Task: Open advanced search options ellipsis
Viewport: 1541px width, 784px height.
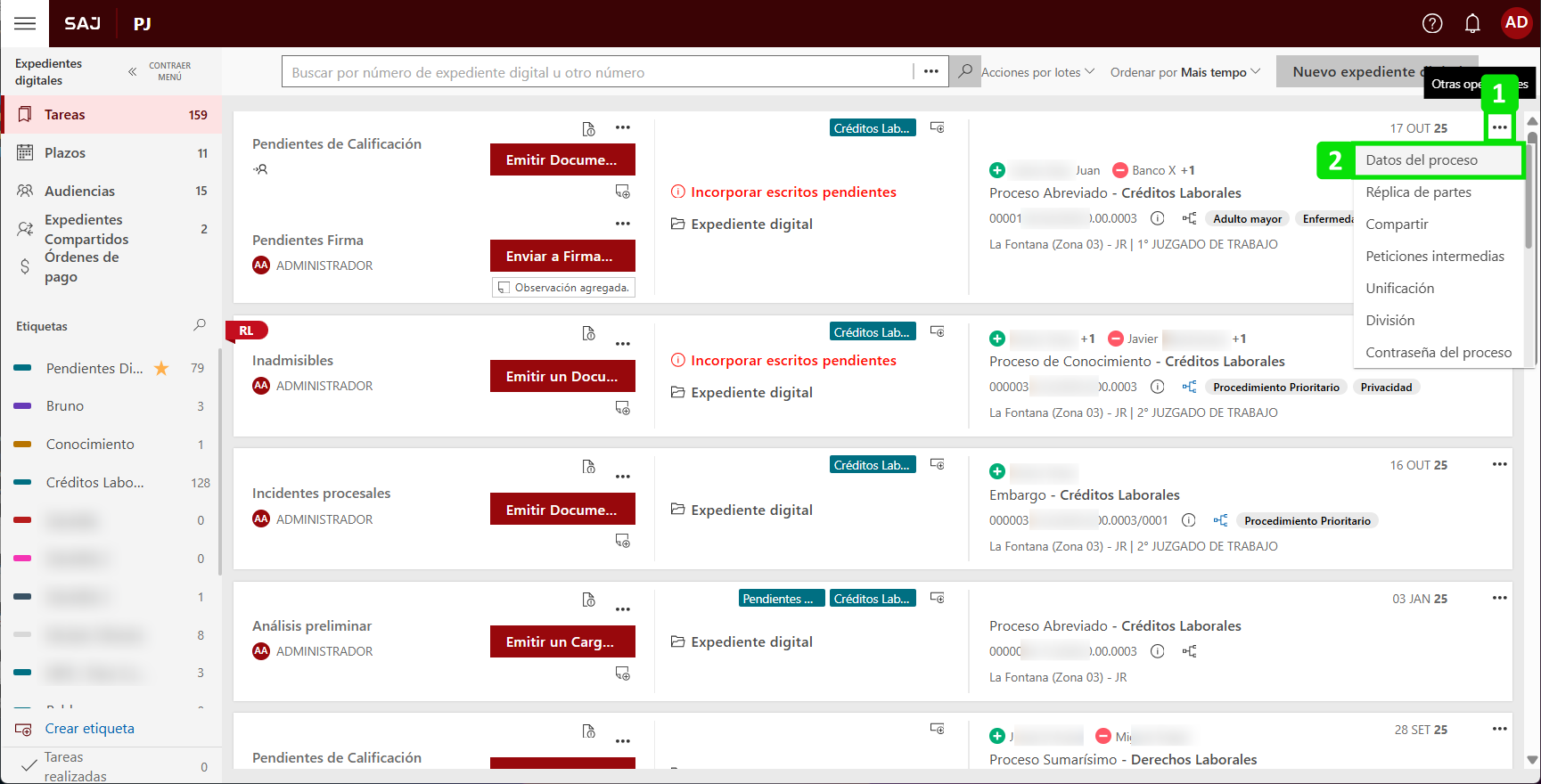Action: (x=930, y=71)
